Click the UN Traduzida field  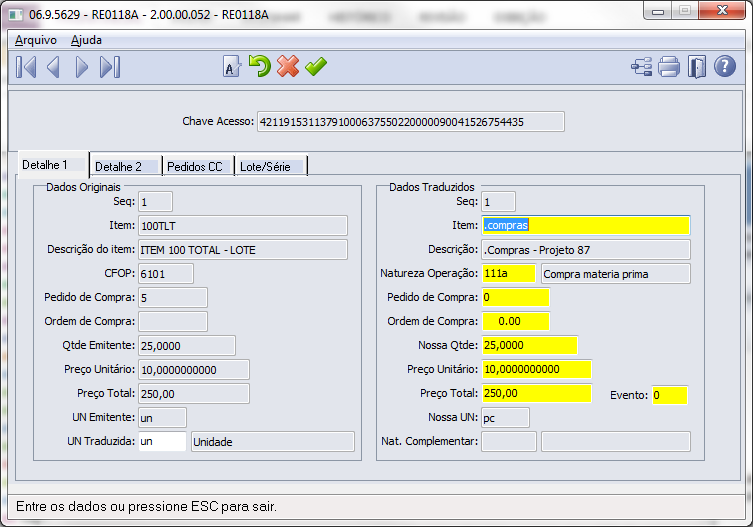coord(162,441)
